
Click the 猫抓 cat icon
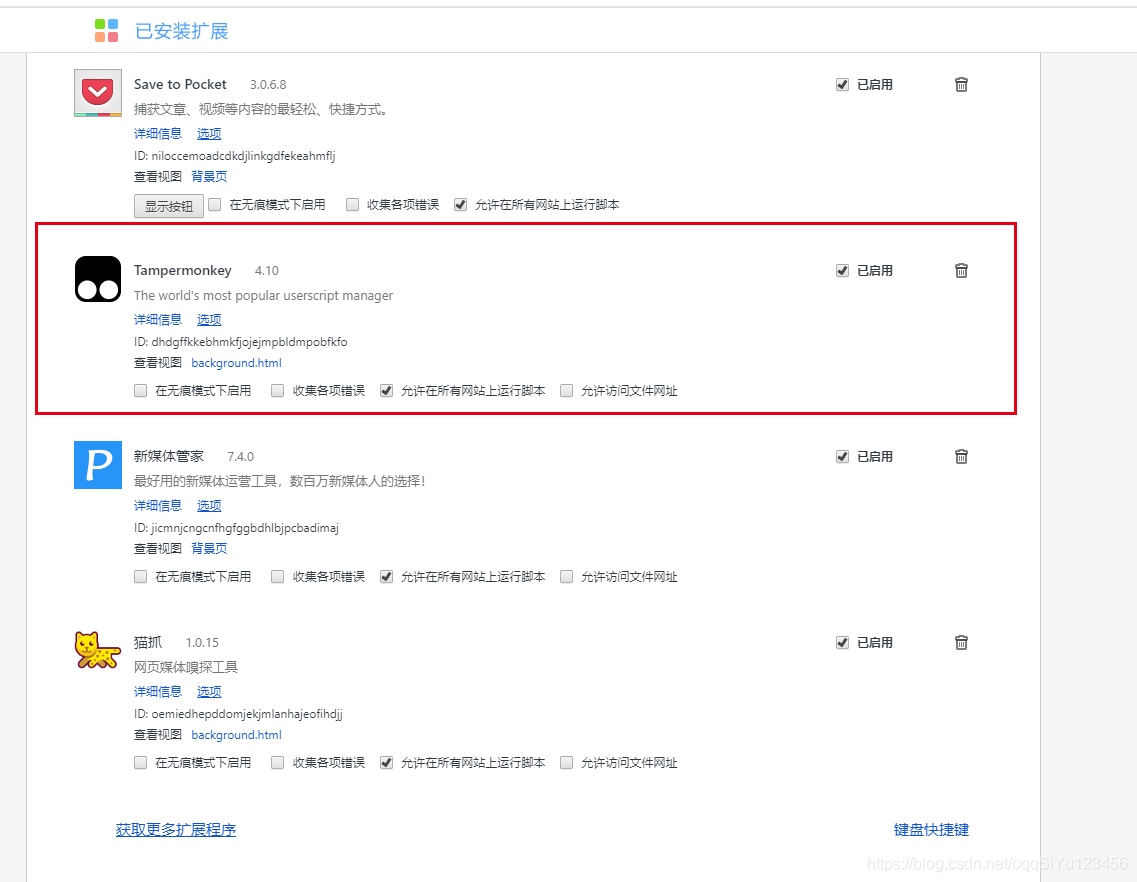98,650
